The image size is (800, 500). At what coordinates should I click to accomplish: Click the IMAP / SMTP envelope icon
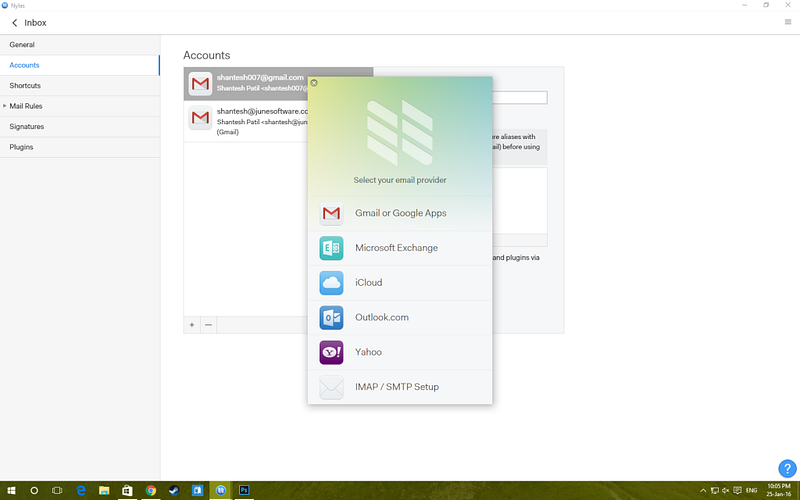331,387
